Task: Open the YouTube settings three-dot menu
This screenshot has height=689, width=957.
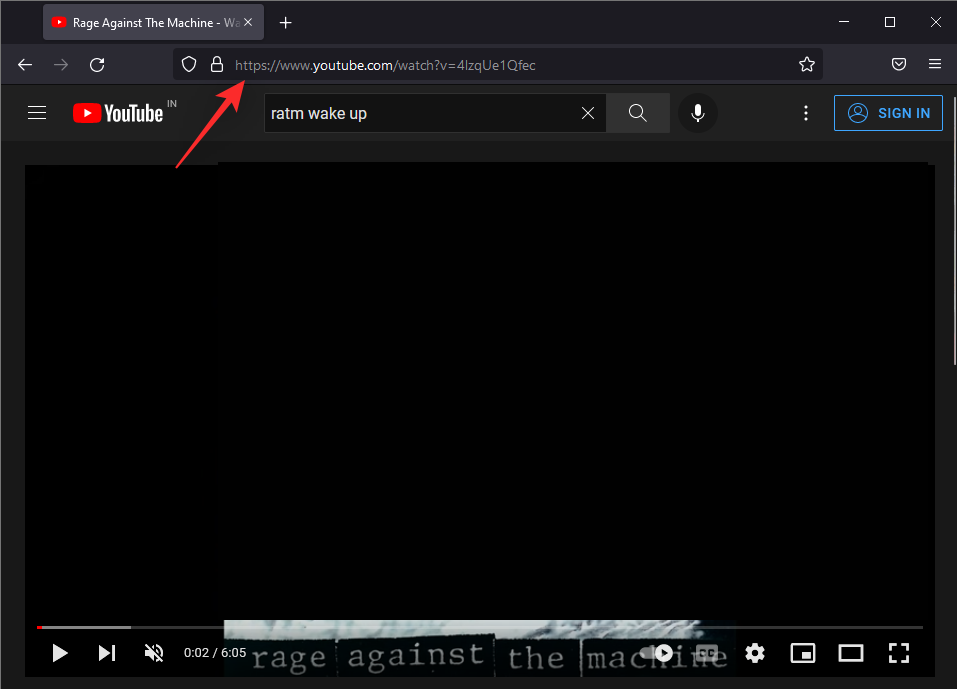Action: click(806, 113)
